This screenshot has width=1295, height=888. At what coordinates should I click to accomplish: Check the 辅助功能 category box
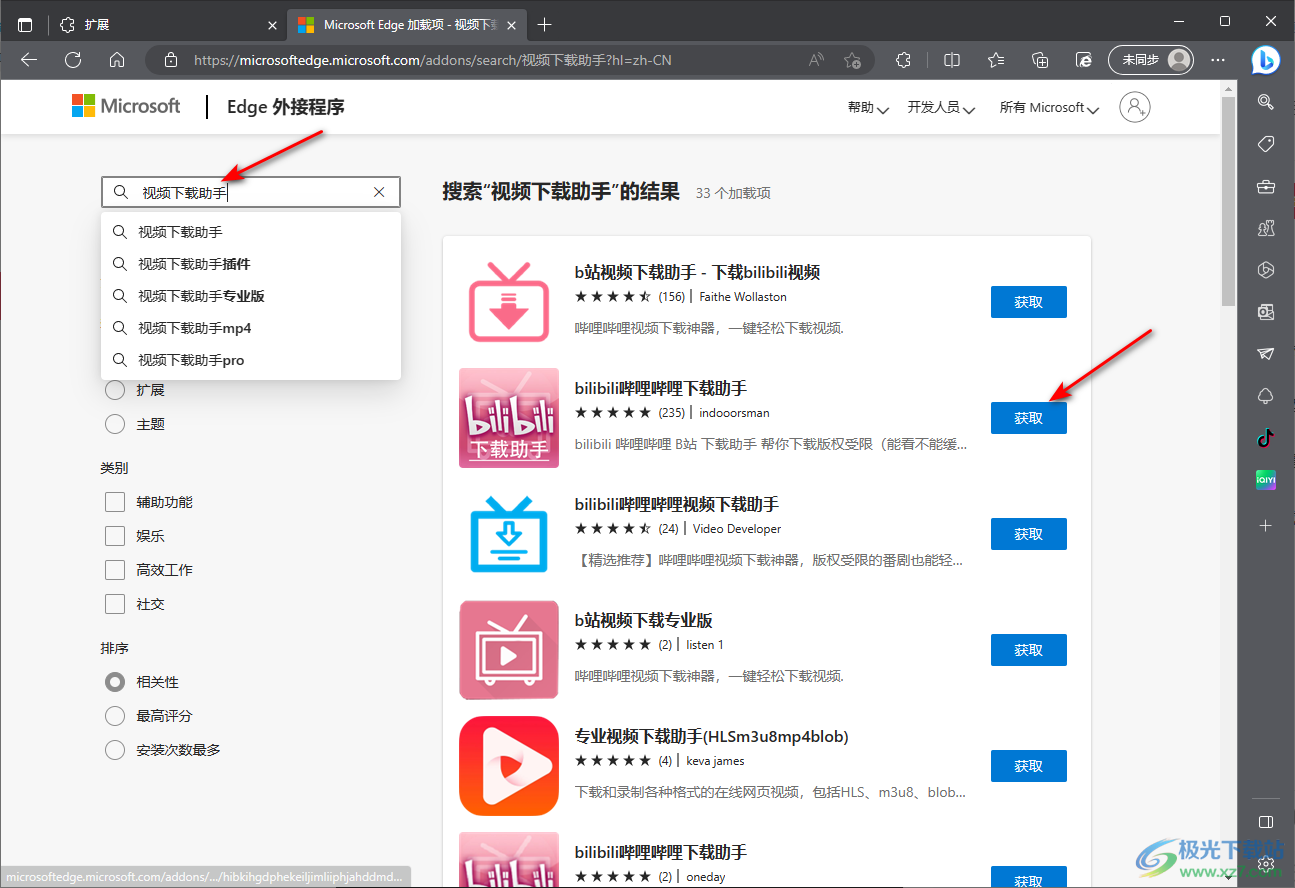pos(115,502)
